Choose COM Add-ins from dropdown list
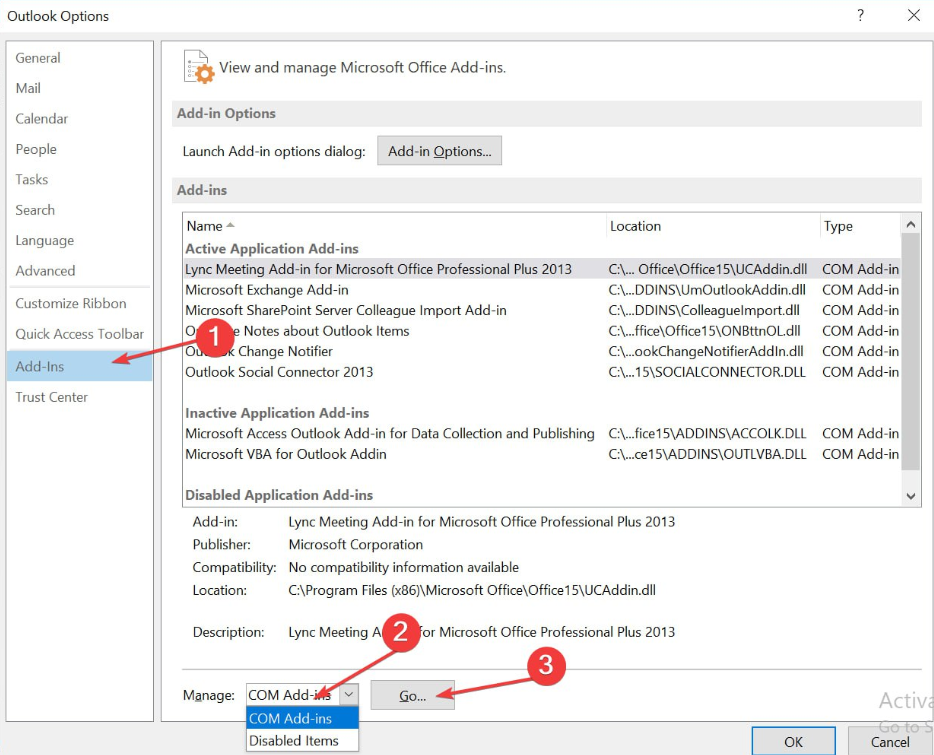Screen dimensions: 934x755 pyautogui.click(x=303, y=718)
